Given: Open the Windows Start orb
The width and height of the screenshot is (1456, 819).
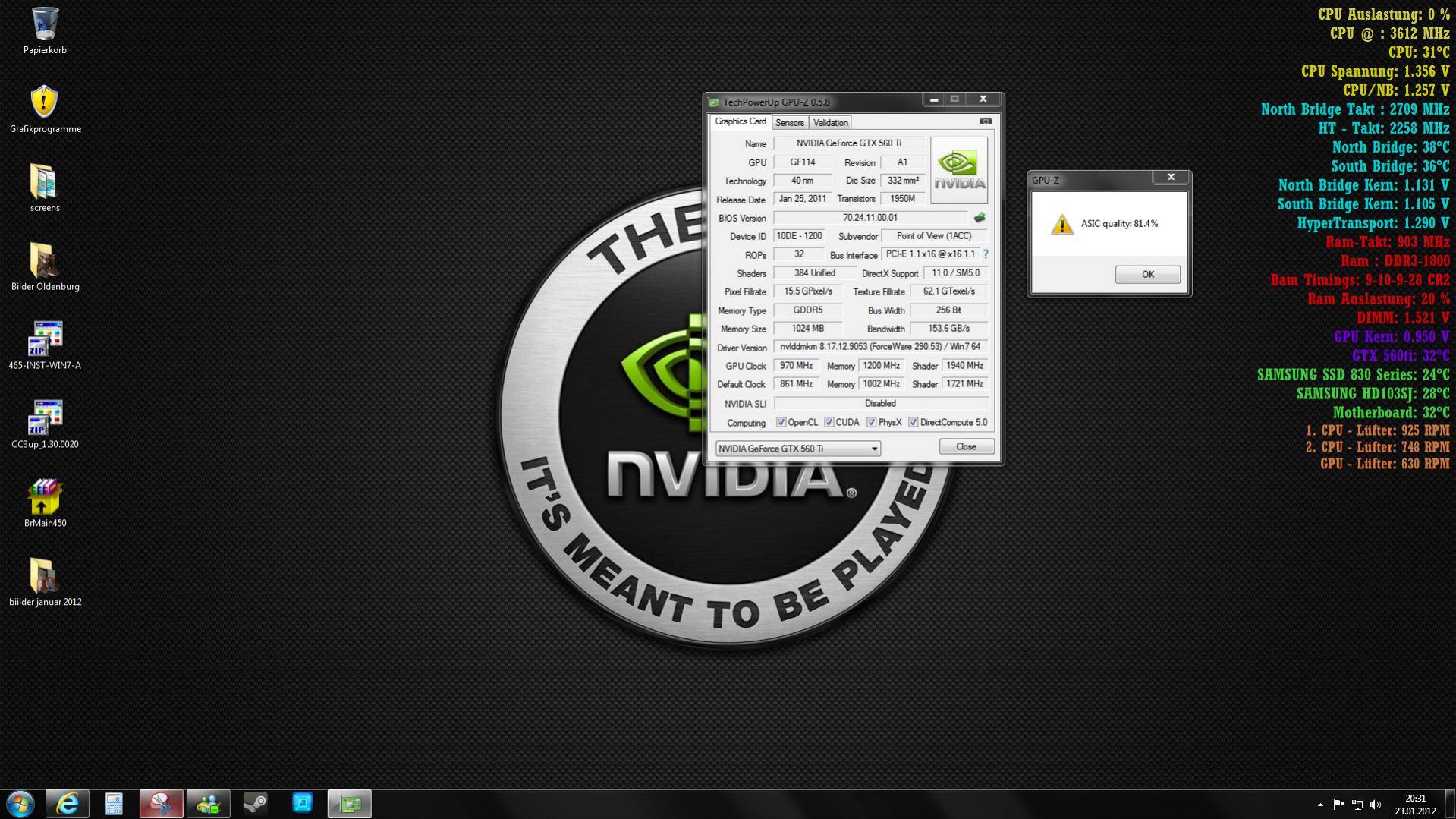Looking at the screenshot, I should (x=20, y=804).
